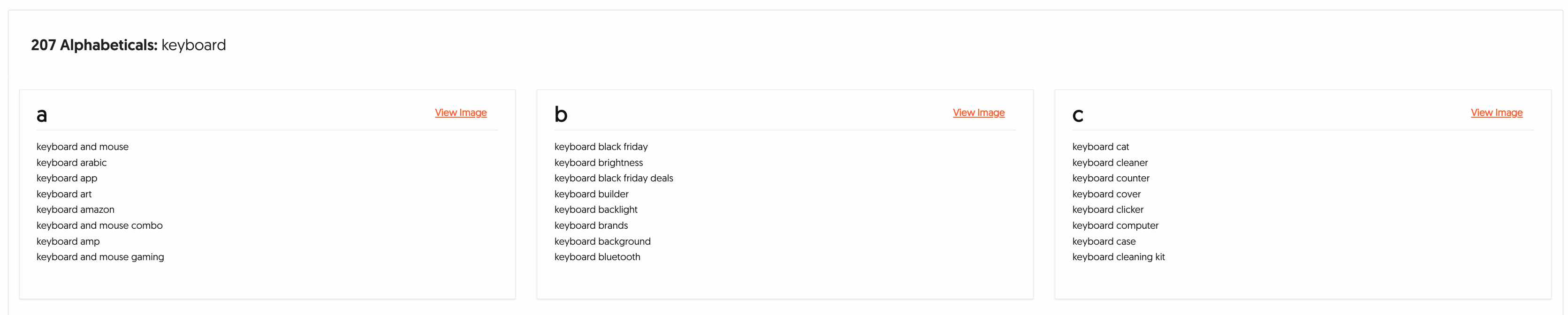The height and width of the screenshot is (315, 1568).
Task: Choose the 'keyboard cover' entry
Action: [1106, 194]
